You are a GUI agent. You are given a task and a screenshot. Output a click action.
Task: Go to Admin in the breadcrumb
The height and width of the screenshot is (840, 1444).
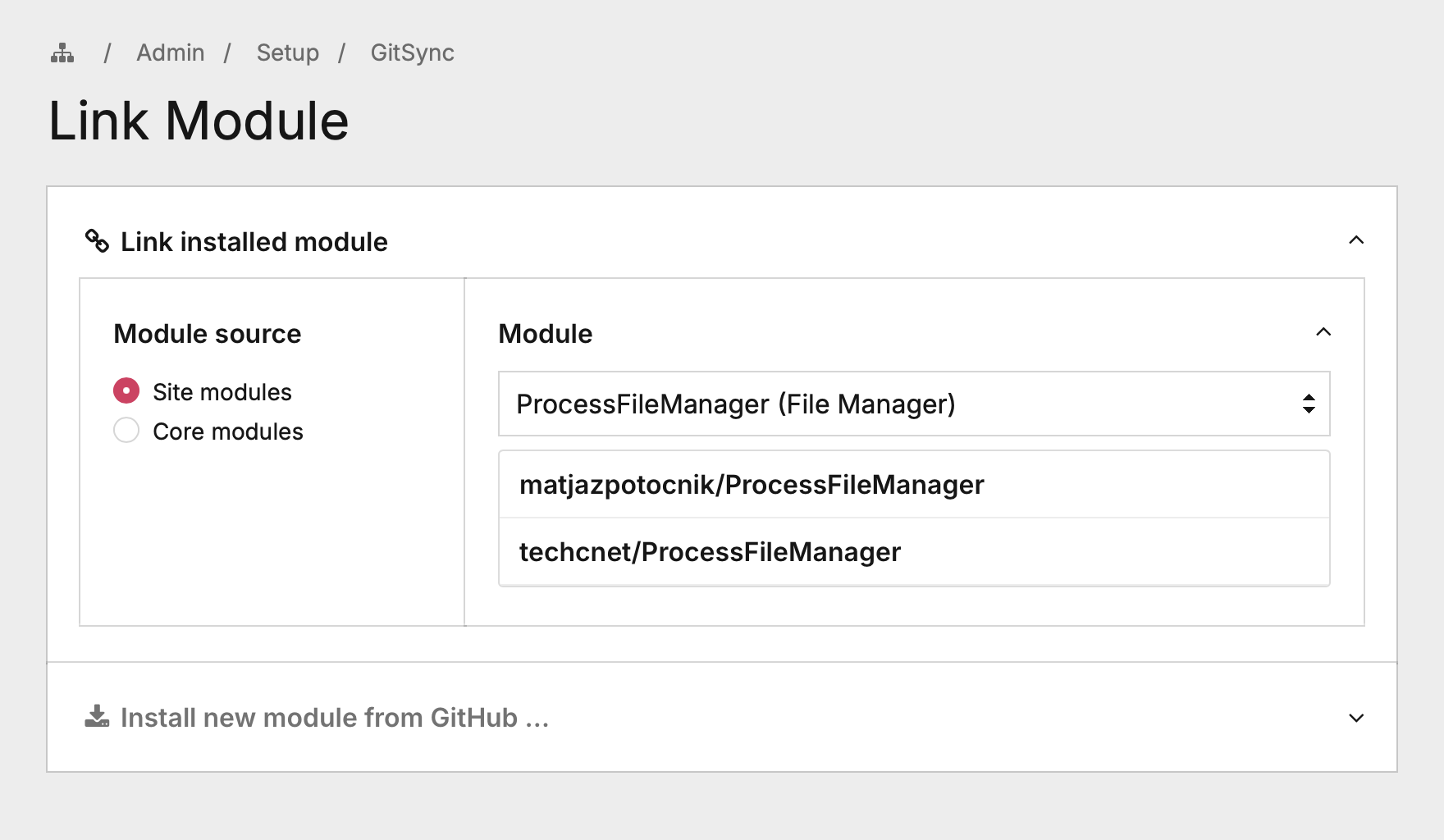point(171,53)
